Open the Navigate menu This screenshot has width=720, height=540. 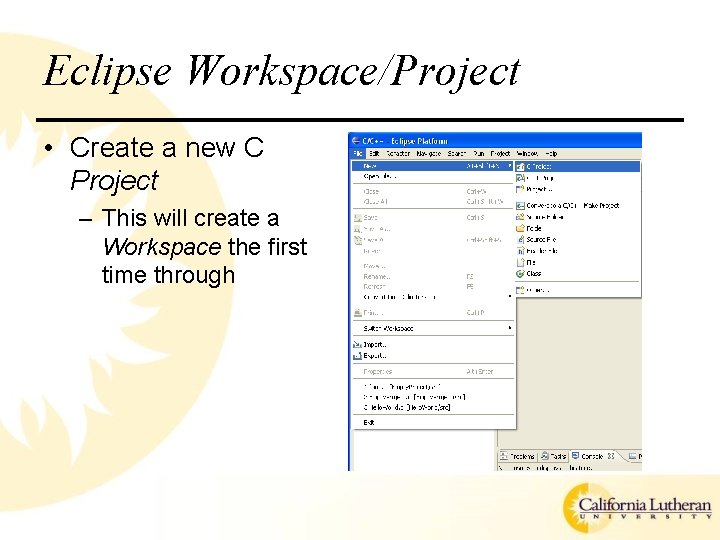(x=428, y=153)
